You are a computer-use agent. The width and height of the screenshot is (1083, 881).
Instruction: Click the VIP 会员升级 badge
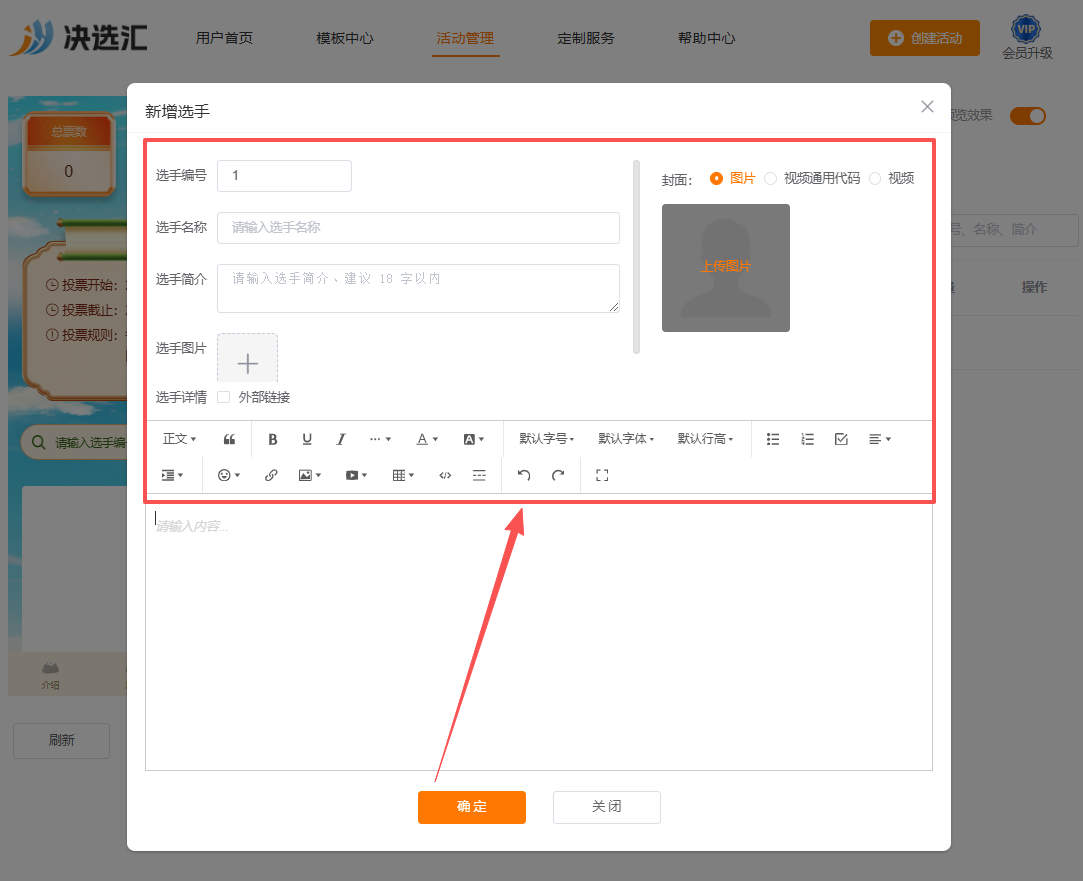coord(1027,38)
